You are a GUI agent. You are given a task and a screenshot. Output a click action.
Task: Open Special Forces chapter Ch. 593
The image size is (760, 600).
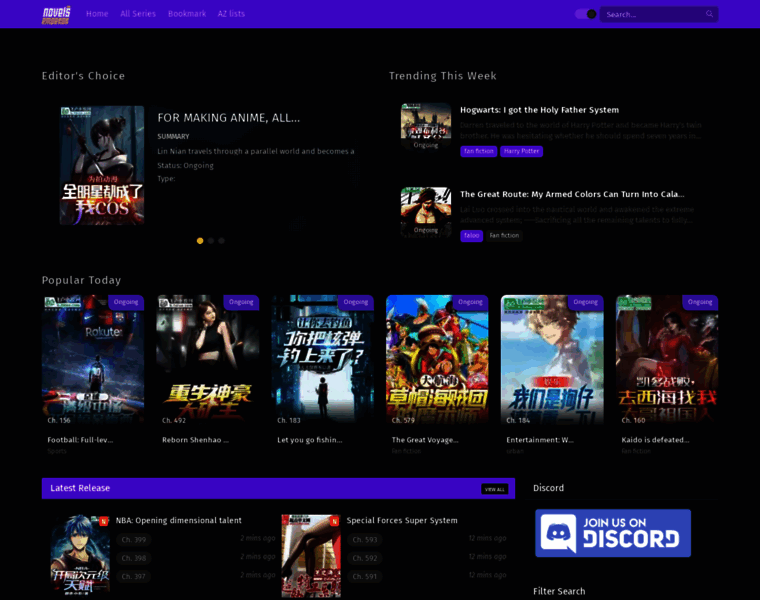364,540
